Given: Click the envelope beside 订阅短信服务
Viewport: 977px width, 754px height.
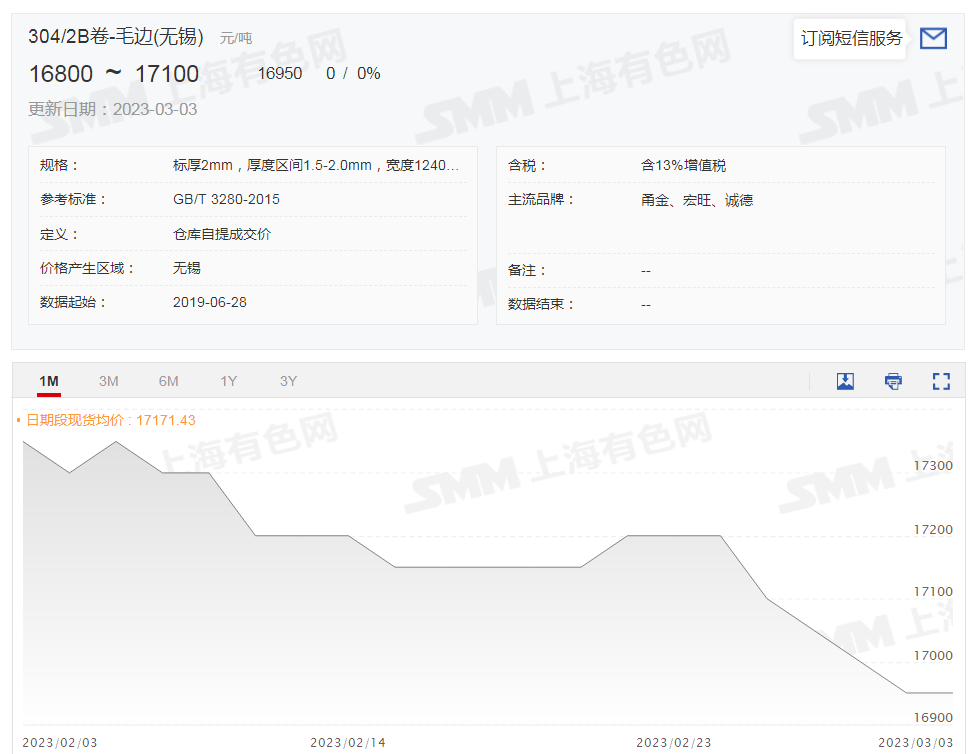Looking at the screenshot, I should 933,39.
